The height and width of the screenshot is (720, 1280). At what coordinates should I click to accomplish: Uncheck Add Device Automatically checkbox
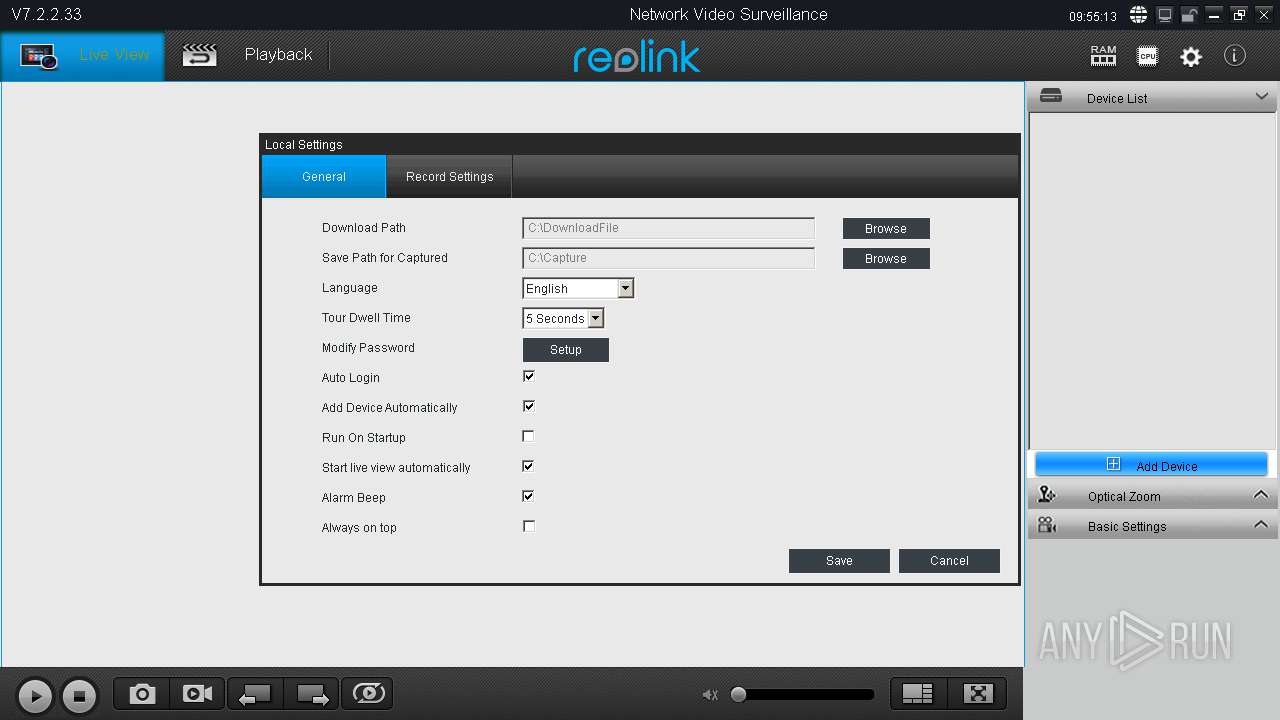click(x=529, y=406)
